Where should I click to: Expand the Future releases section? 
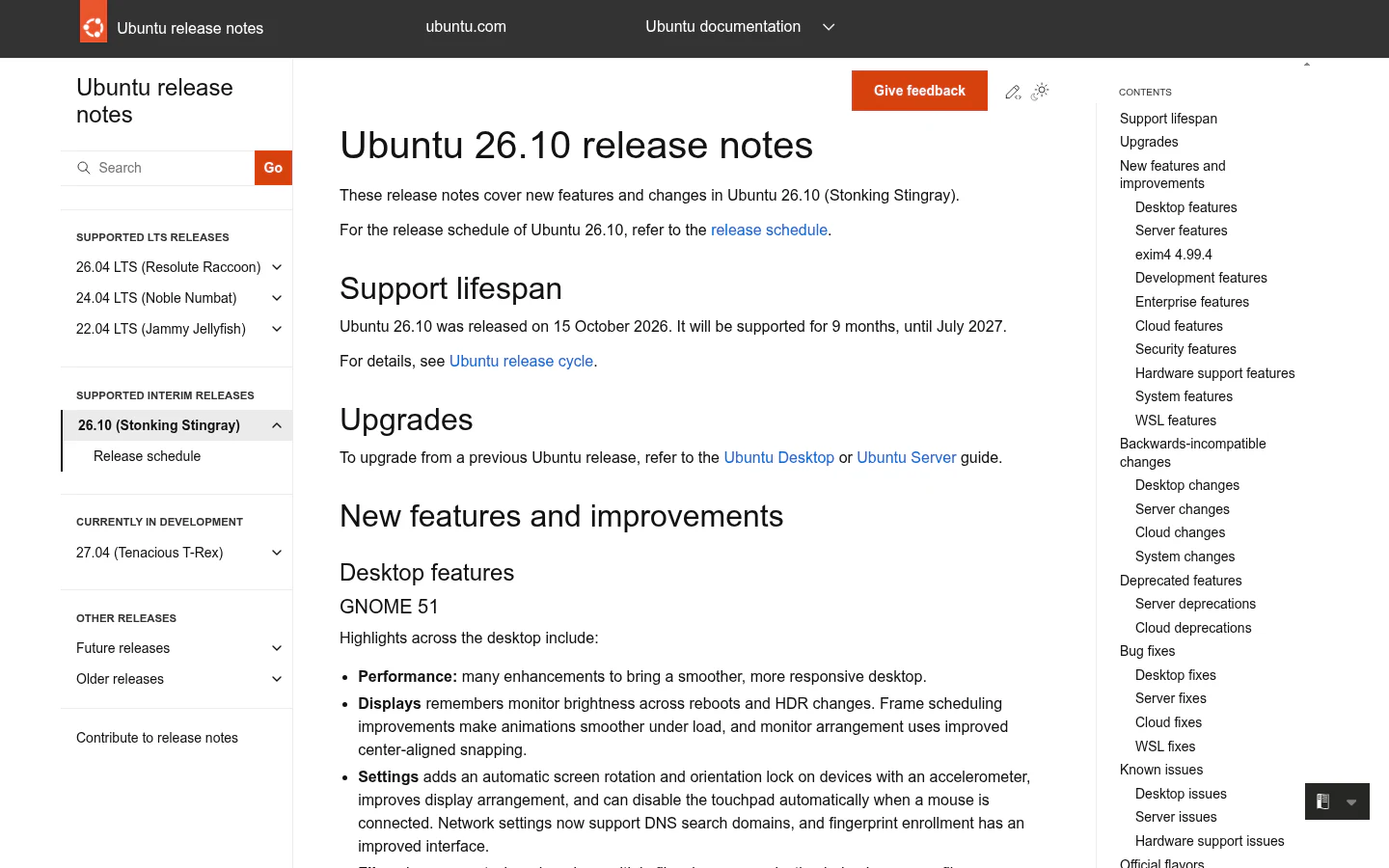(277, 648)
